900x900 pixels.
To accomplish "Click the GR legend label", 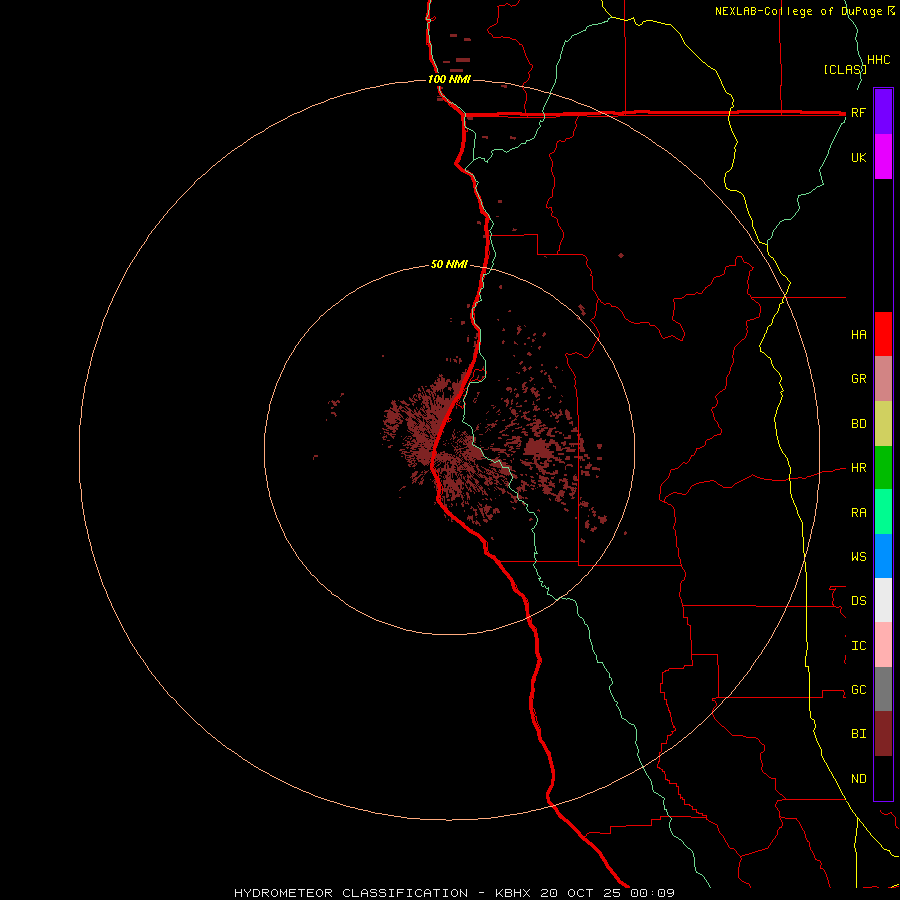I will 858,379.
